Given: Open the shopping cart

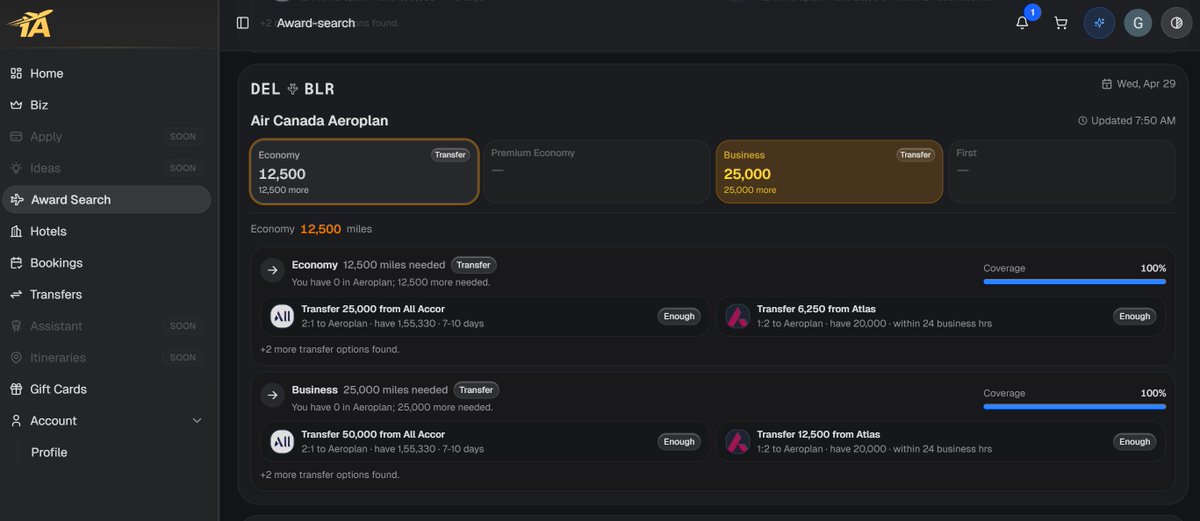Looking at the screenshot, I should pos(1061,23).
